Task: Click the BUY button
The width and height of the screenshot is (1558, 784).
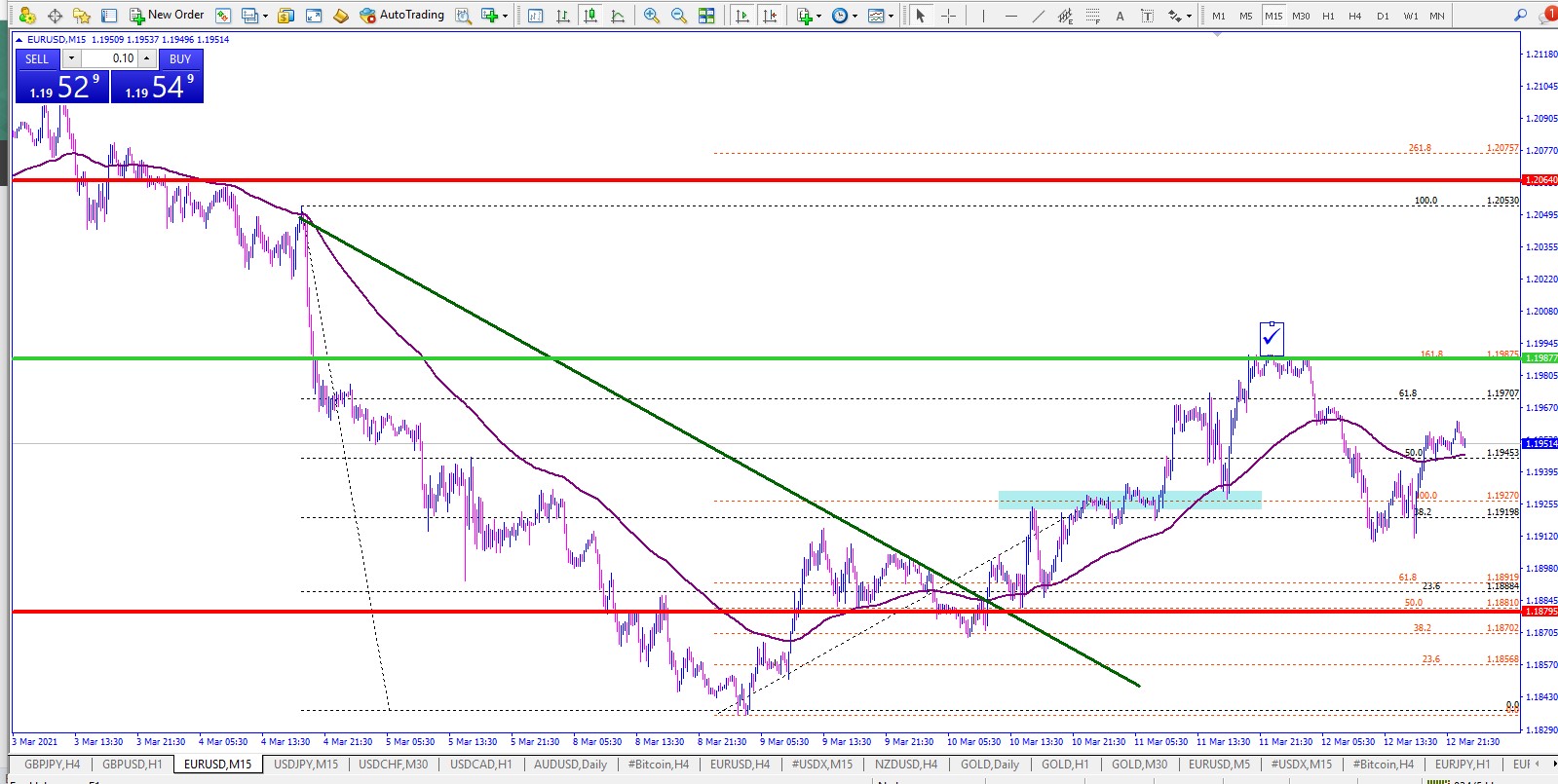Action: (180, 58)
